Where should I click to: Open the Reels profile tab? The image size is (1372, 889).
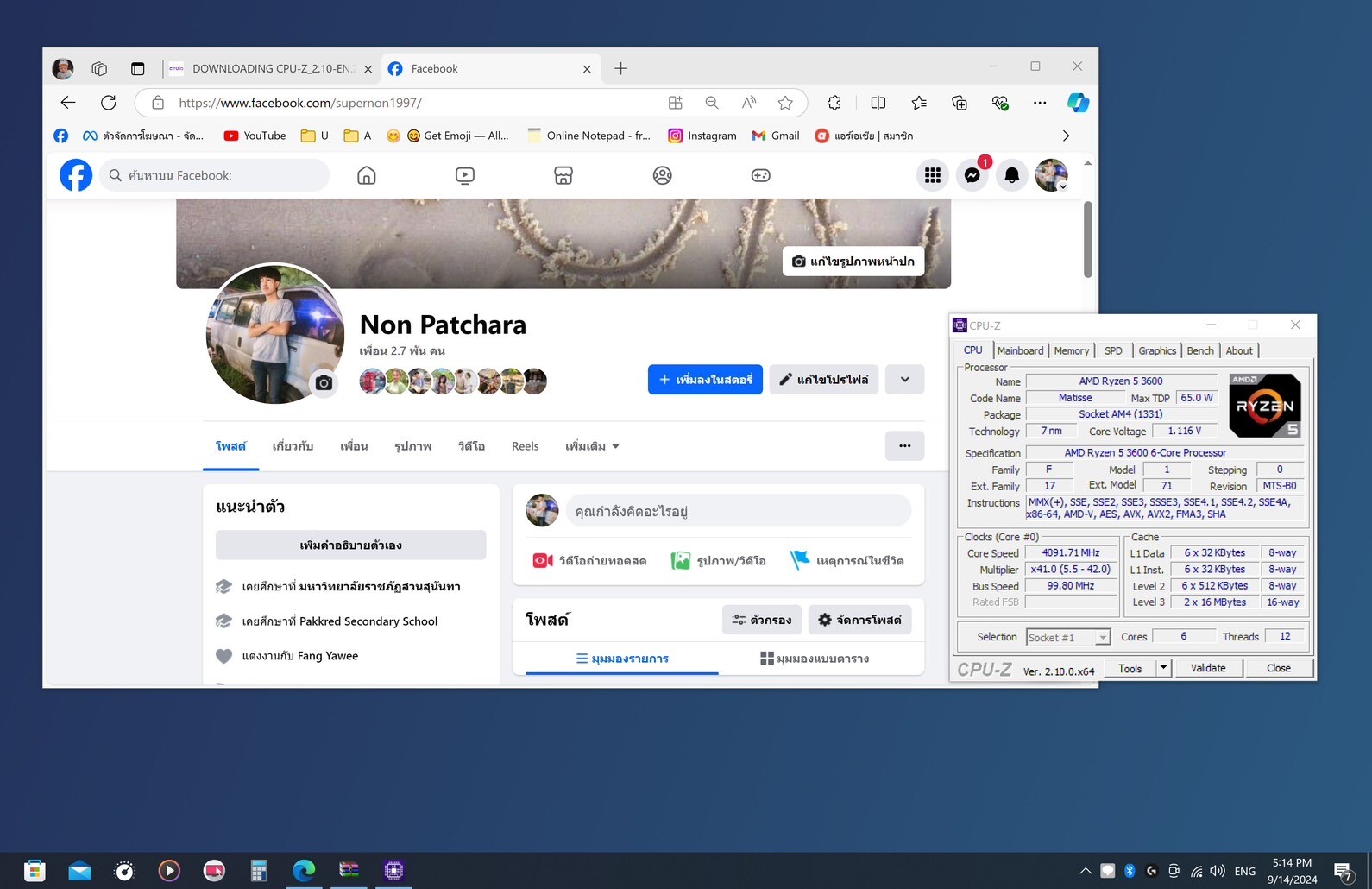point(525,446)
